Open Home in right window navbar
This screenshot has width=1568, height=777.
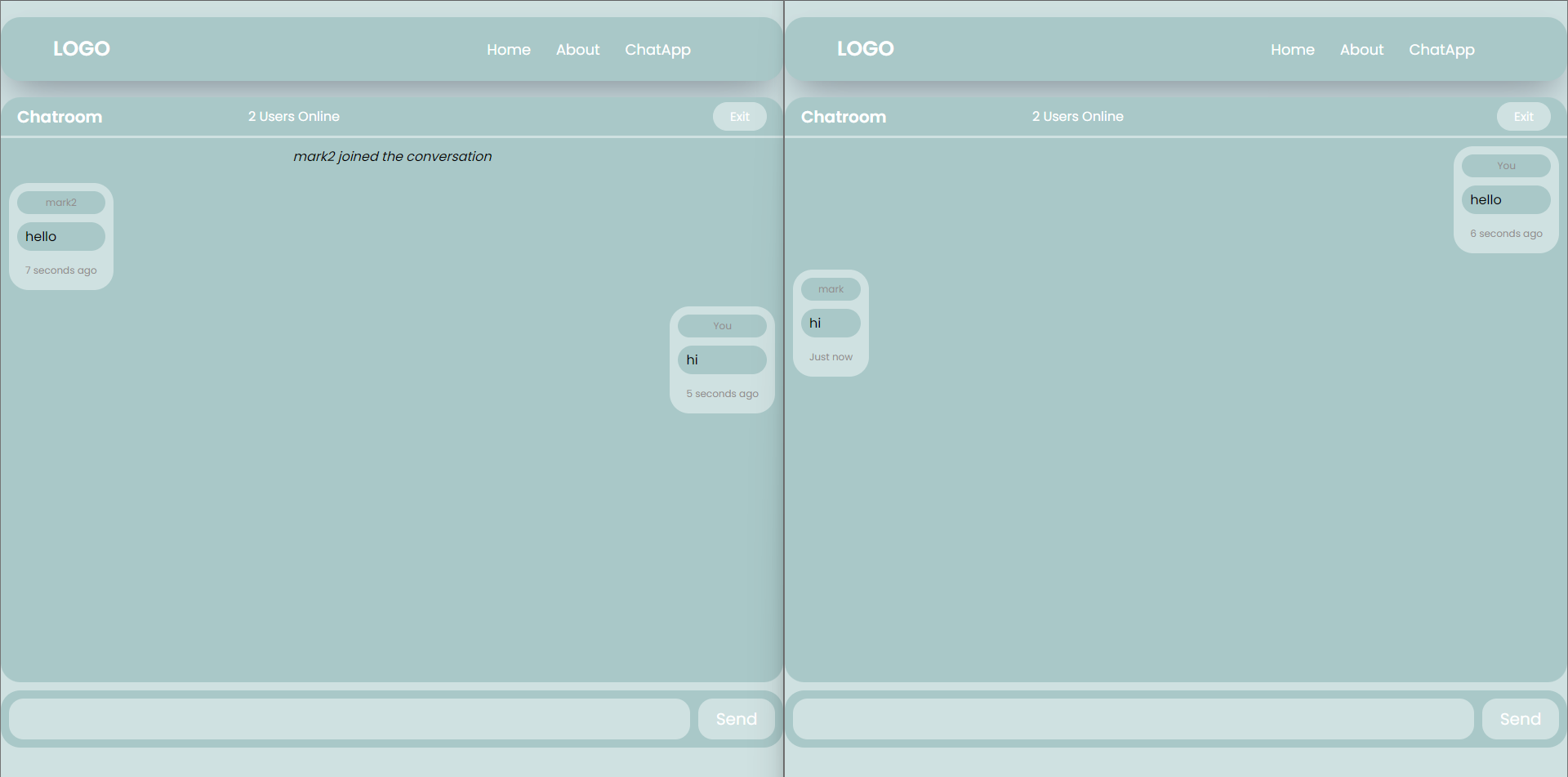click(1293, 50)
